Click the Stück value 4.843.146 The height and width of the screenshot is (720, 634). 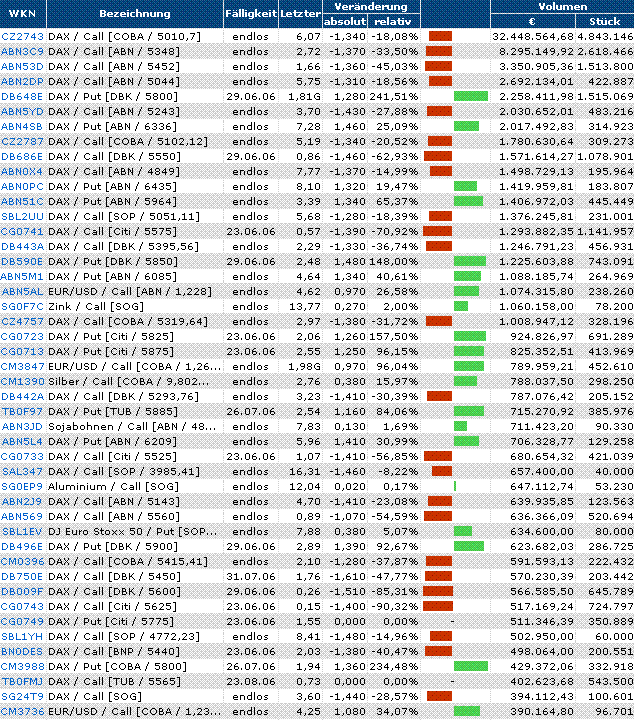point(605,36)
